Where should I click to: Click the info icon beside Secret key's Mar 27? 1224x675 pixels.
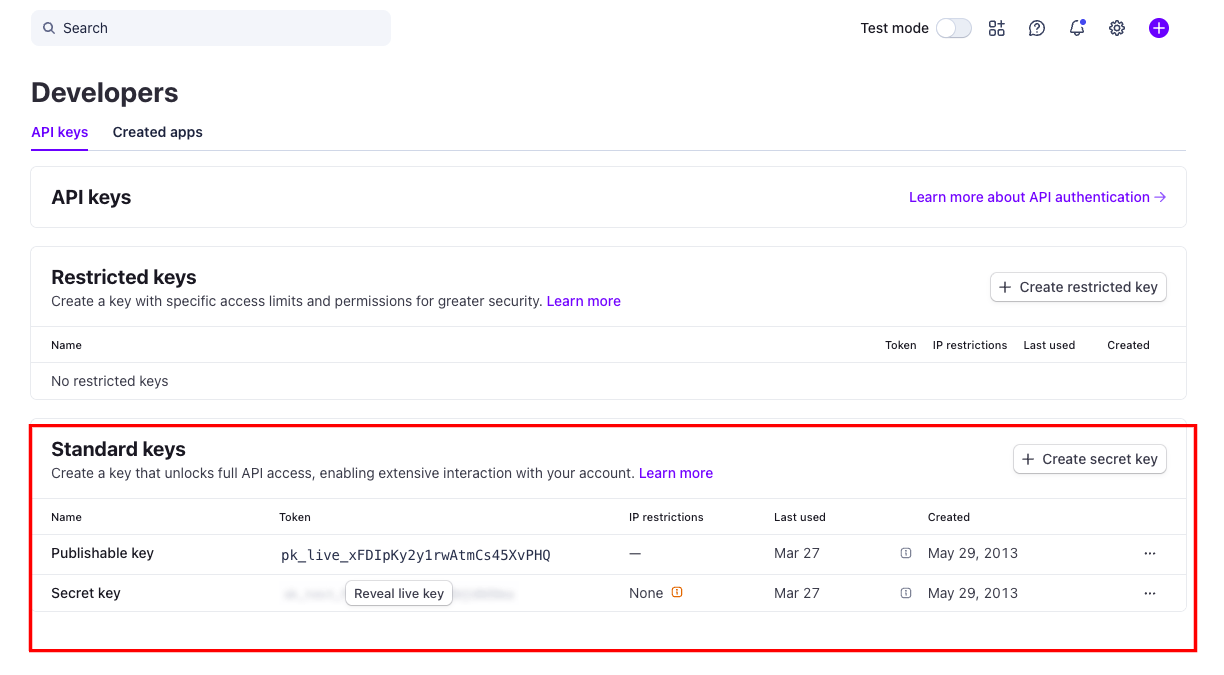coord(905,592)
